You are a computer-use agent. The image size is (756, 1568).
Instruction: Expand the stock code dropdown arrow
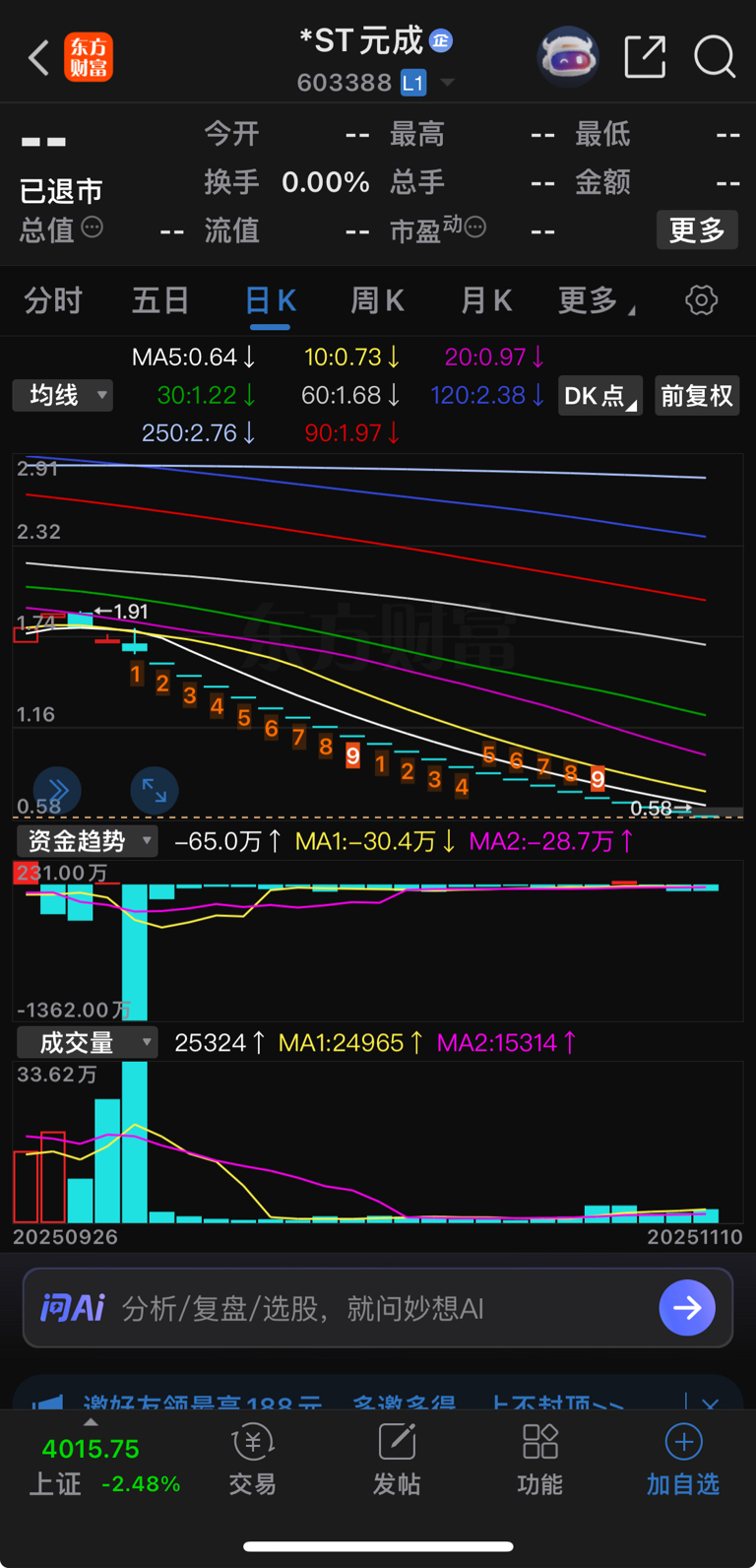(448, 83)
